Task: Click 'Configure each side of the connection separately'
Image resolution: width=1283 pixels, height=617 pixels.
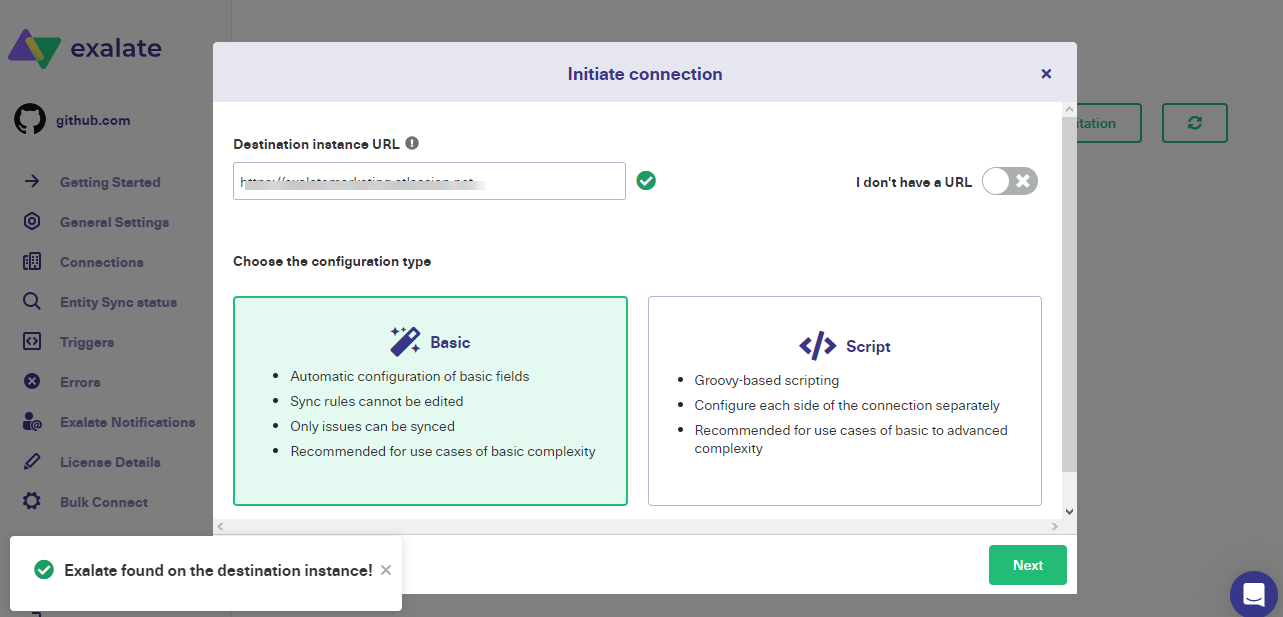Action: (847, 405)
